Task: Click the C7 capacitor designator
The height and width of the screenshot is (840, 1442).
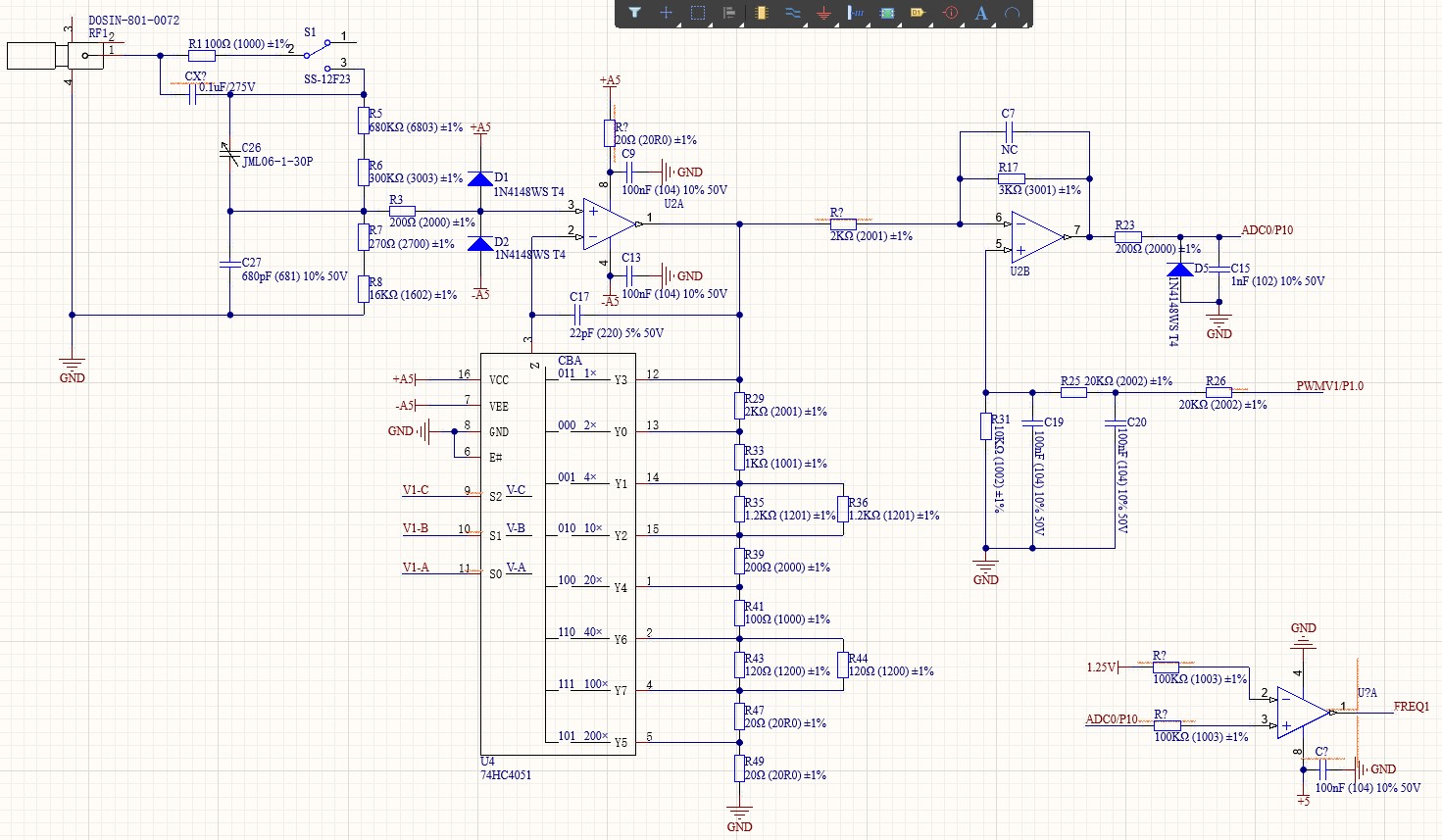Action: (1008, 114)
